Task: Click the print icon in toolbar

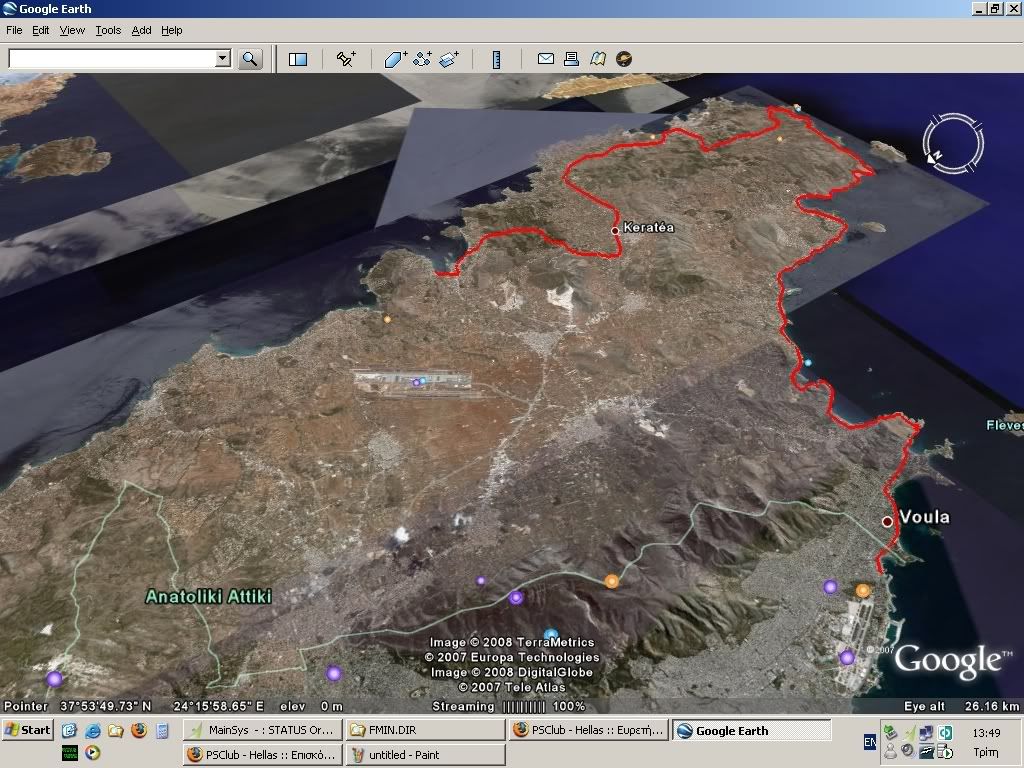Action: tap(571, 59)
